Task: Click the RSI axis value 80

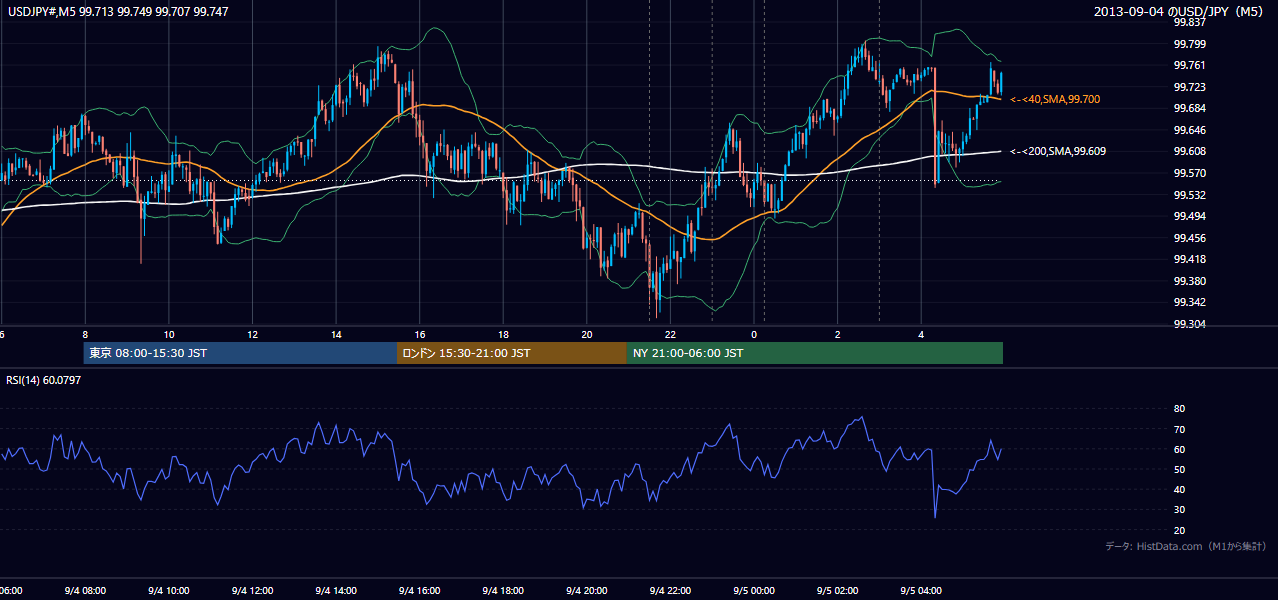Action: 1179,409
